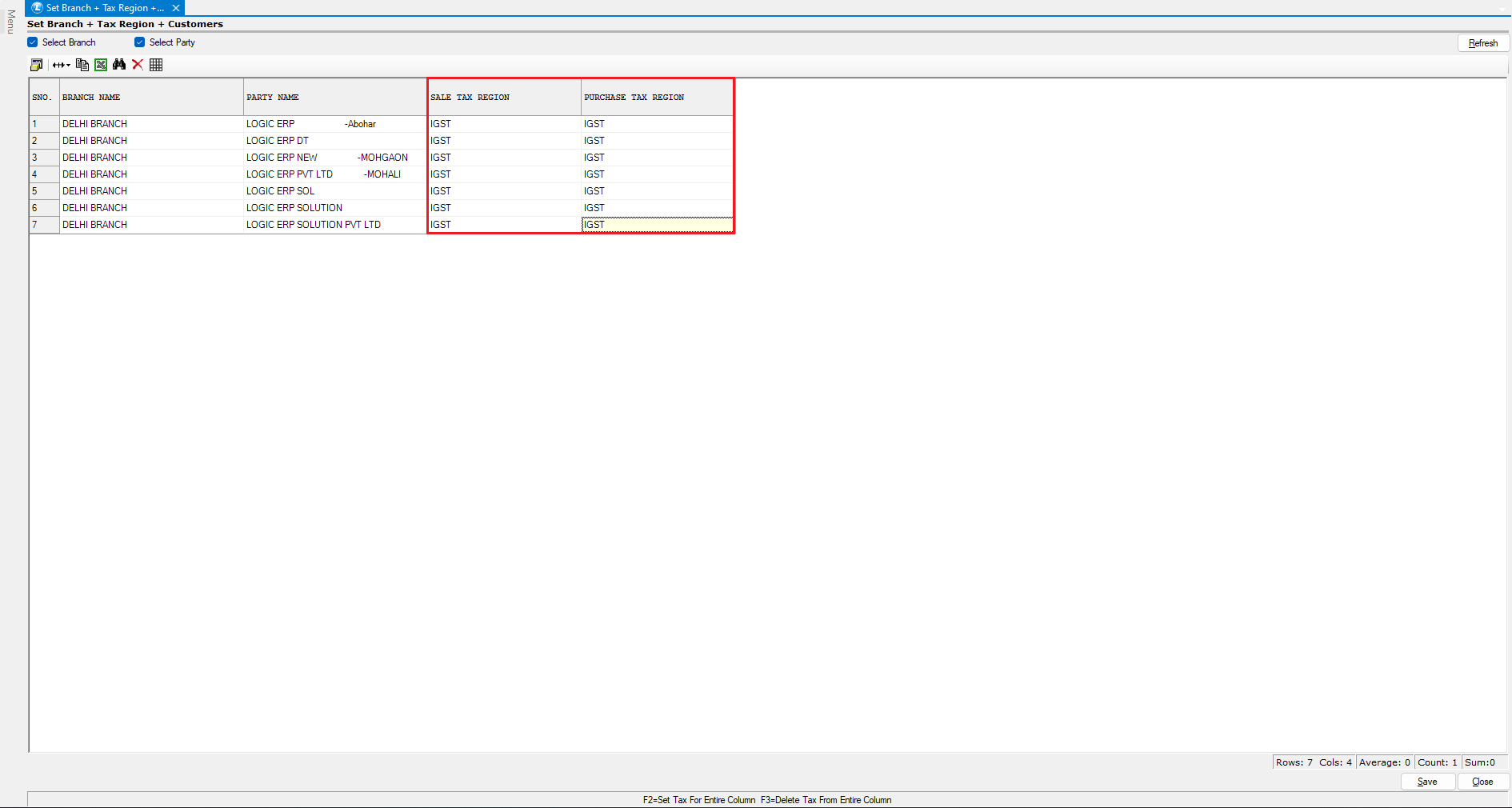Toggle the Select Party checkbox
This screenshot has height=808, width=1512.
(140, 42)
